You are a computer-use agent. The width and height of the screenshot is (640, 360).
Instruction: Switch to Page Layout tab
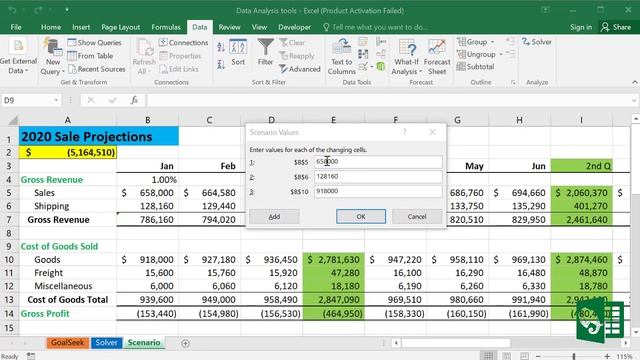tap(120, 27)
